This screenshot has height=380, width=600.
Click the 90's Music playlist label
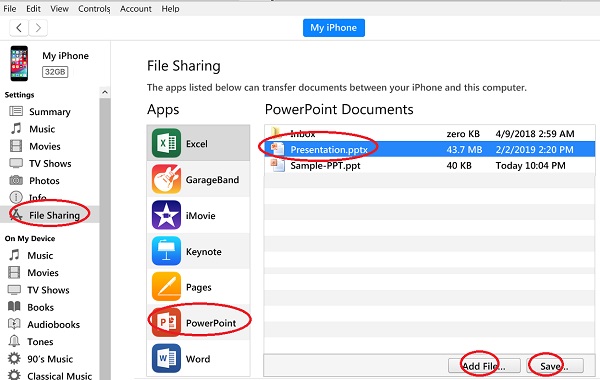(x=50, y=359)
